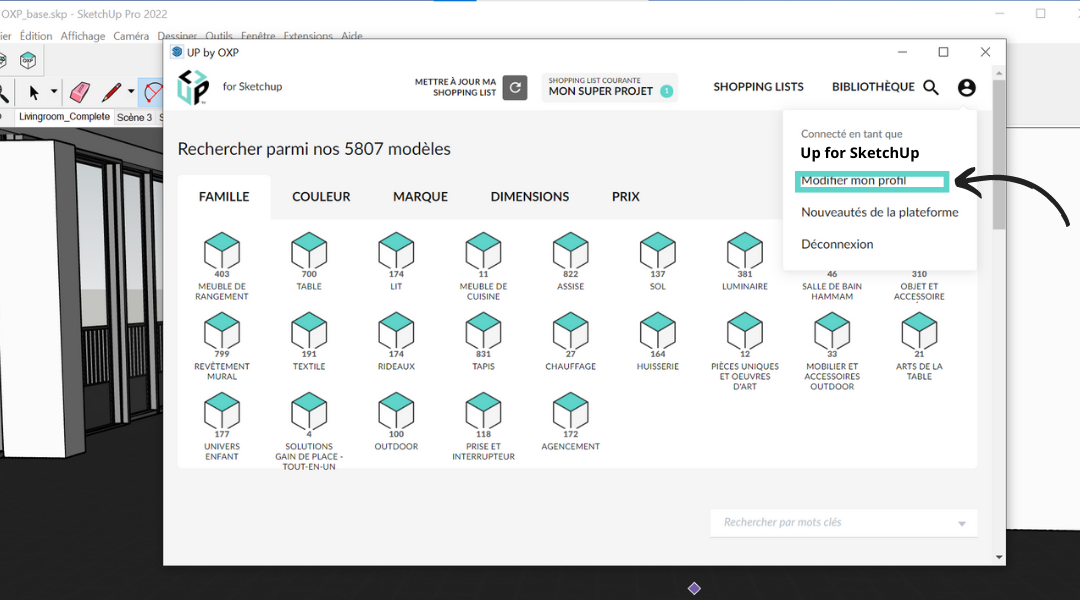This screenshot has height=600, width=1080.
Task: Open the Édition menu in SketchUp
Action: point(36,36)
